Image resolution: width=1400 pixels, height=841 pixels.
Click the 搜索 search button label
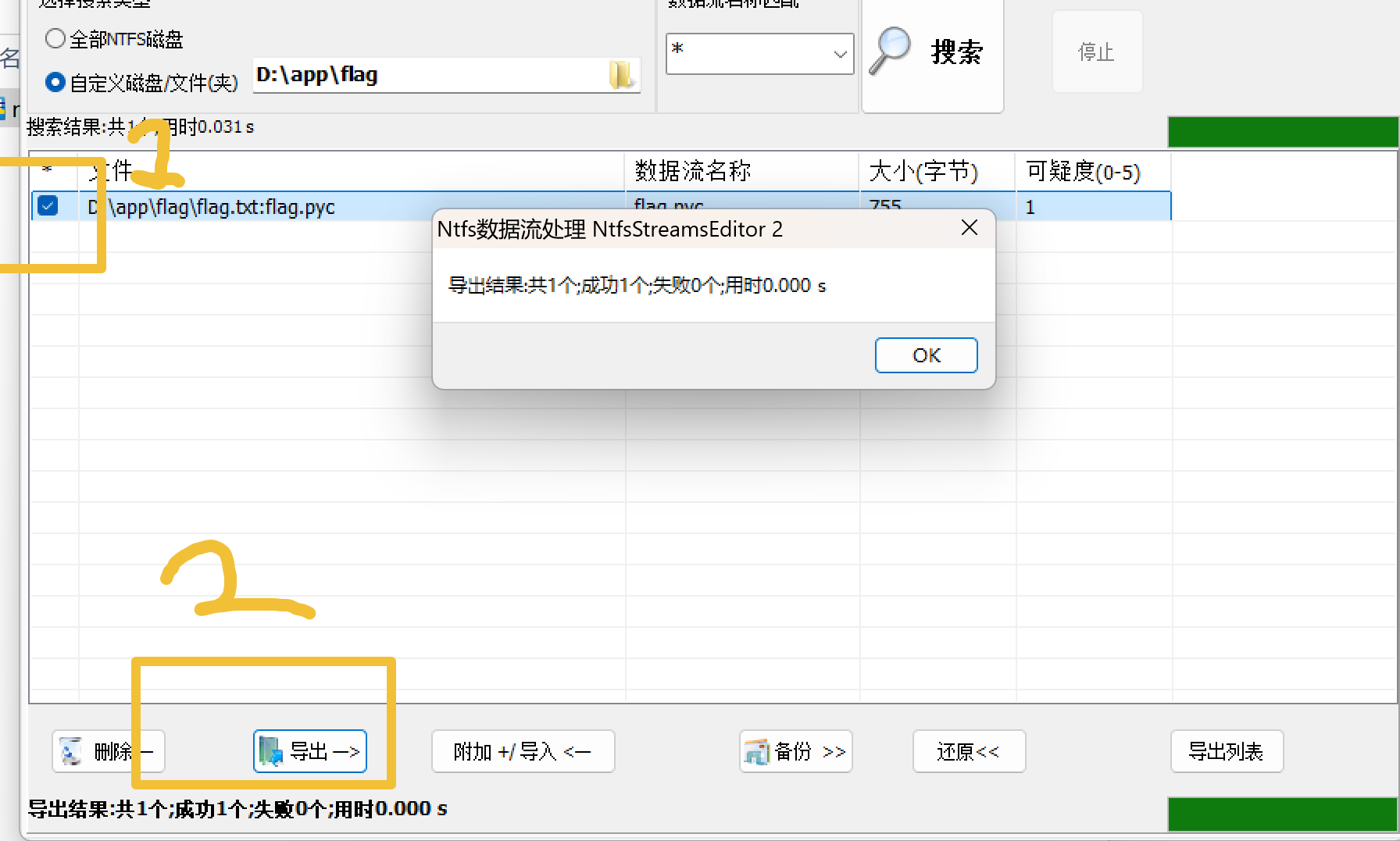click(957, 52)
